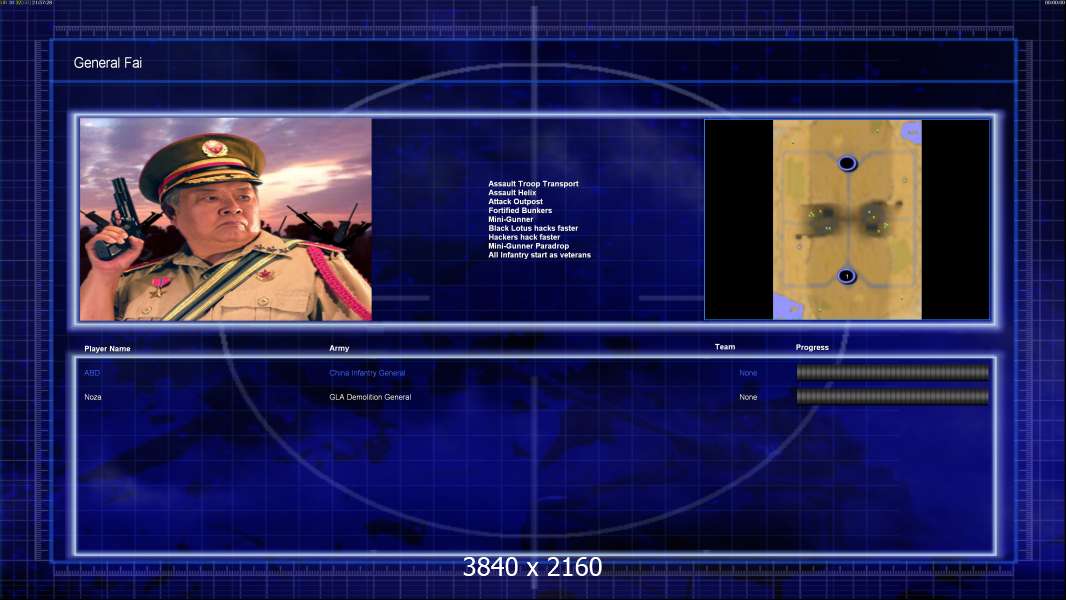Click the Mini-Gunner list entry

click(511, 219)
